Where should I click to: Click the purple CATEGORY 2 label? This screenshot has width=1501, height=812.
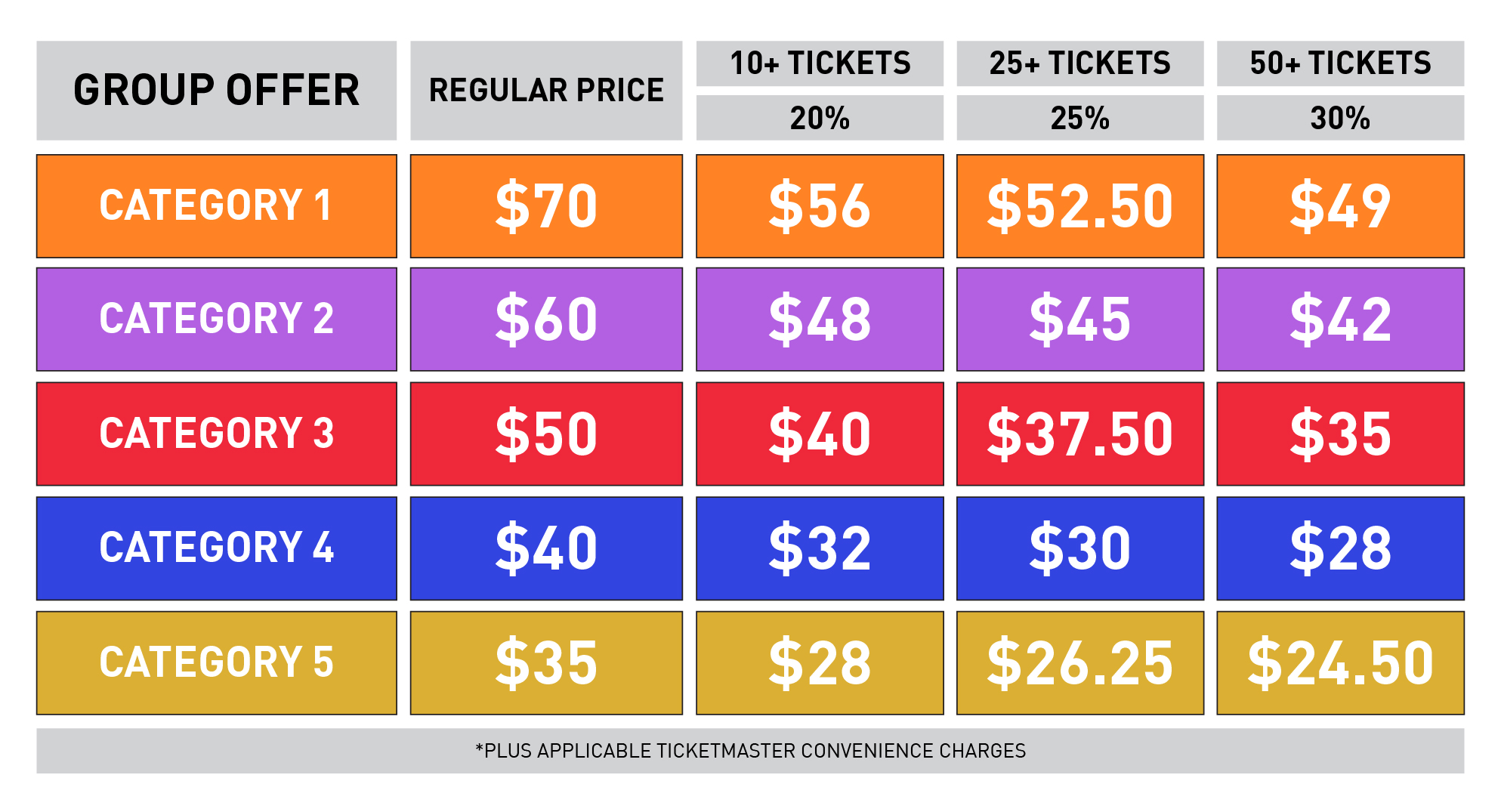tap(216, 320)
